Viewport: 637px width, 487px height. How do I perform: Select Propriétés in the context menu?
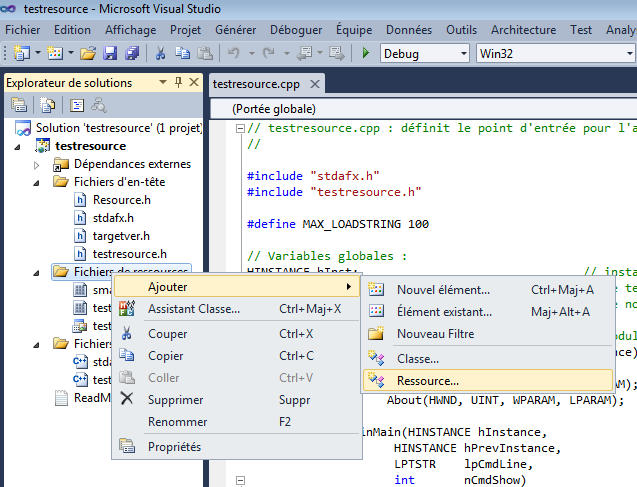(x=237, y=446)
